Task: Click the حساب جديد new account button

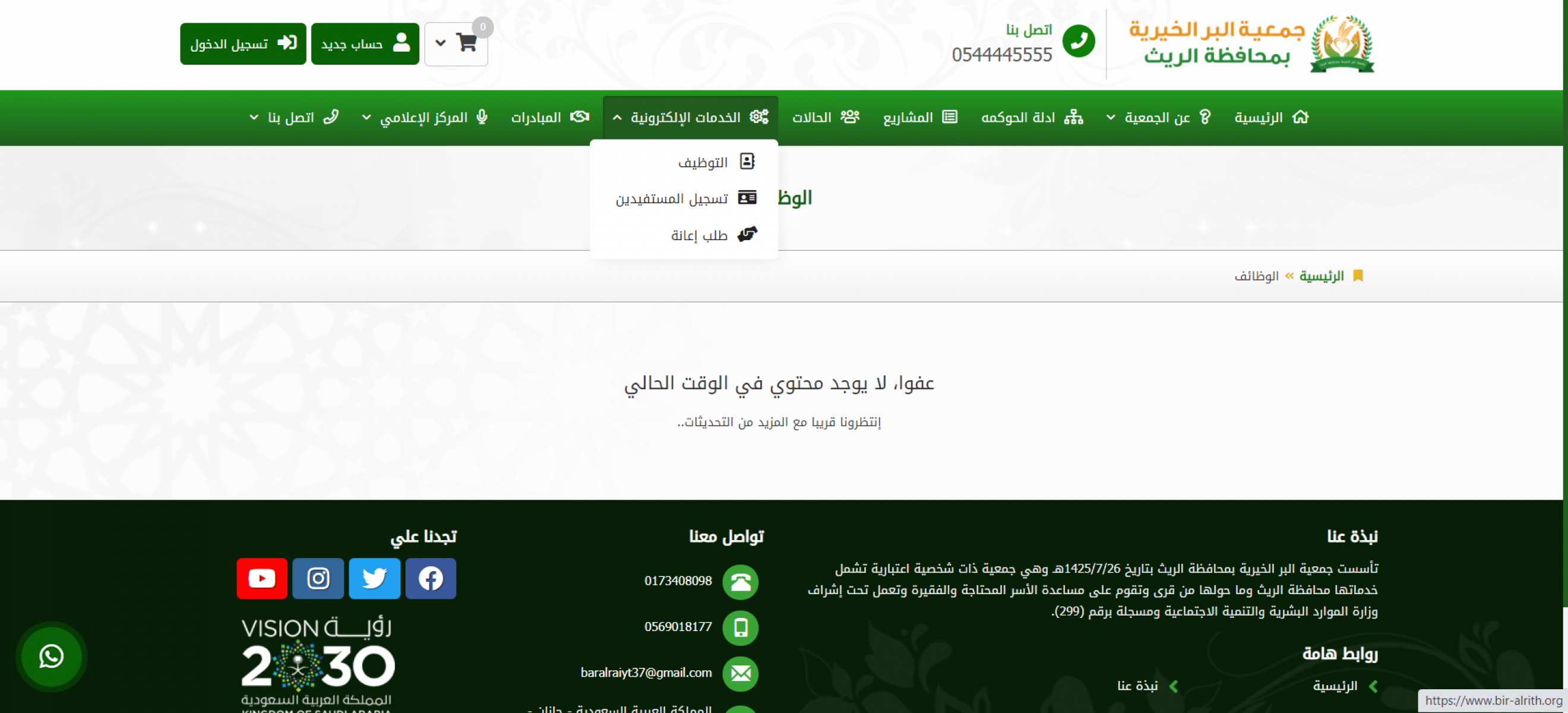Action: (365, 44)
